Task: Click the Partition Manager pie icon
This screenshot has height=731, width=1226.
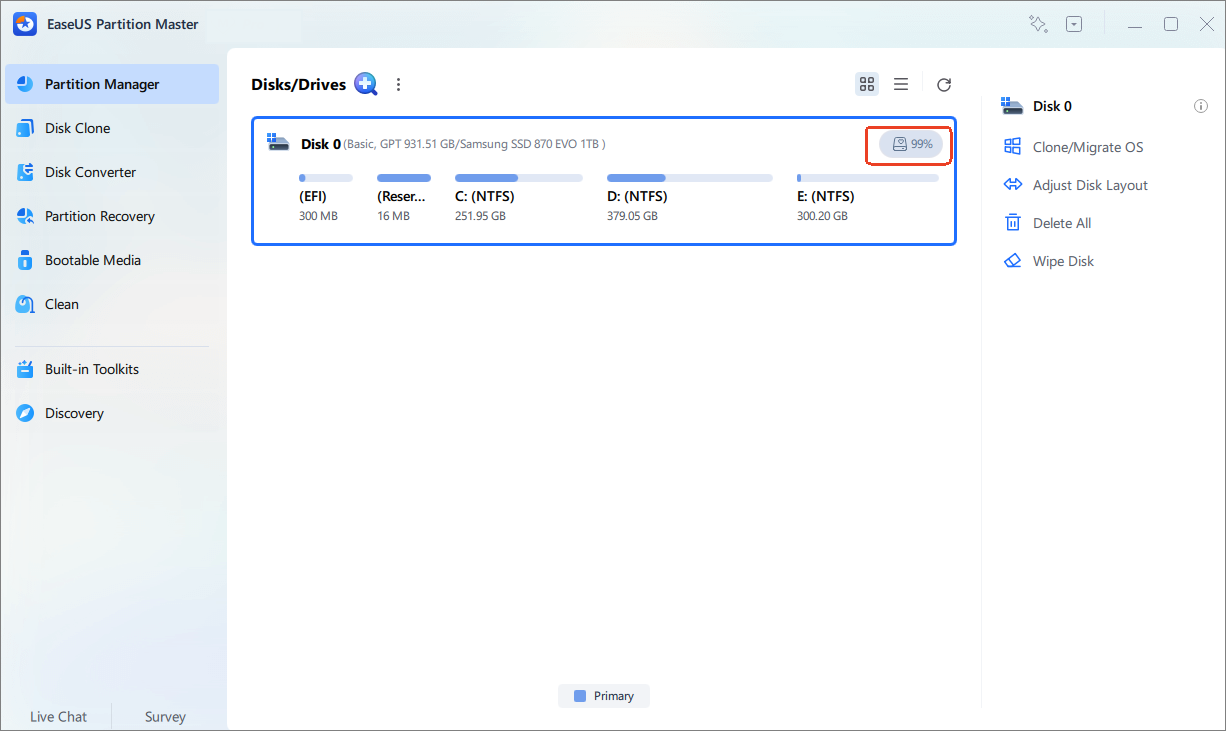Action: click(25, 84)
